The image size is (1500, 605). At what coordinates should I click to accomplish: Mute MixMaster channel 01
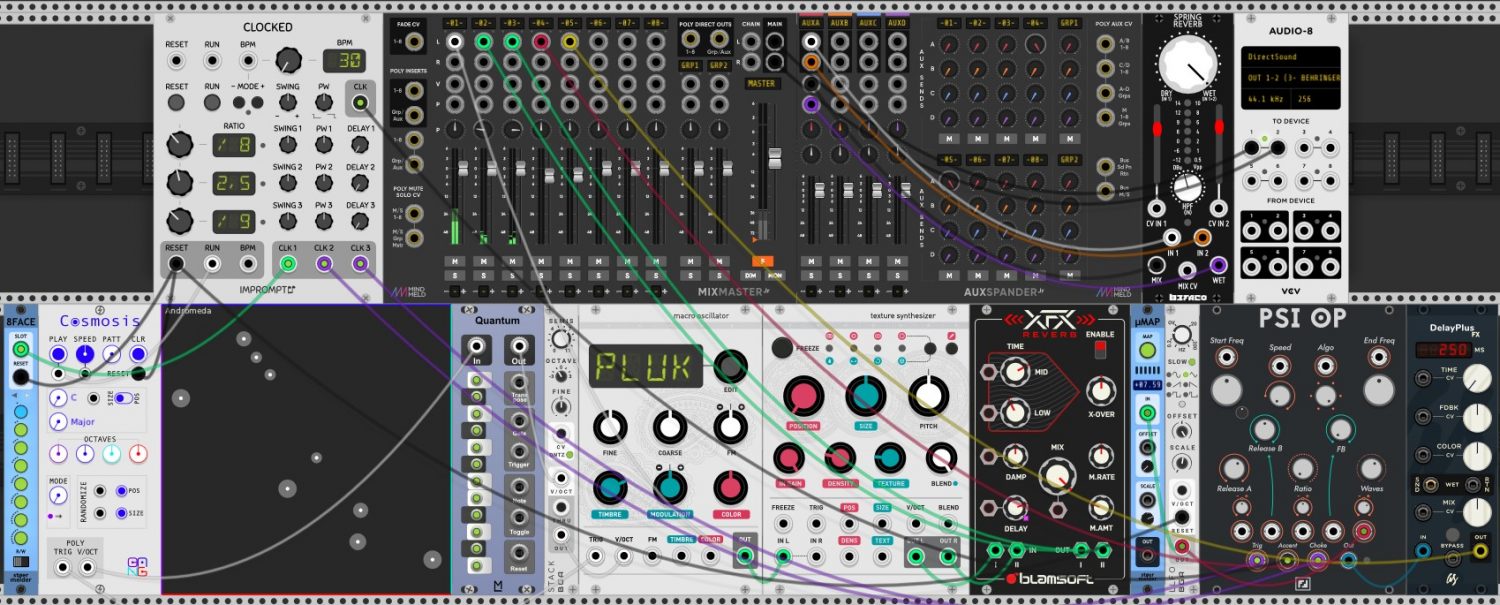point(455,261)
